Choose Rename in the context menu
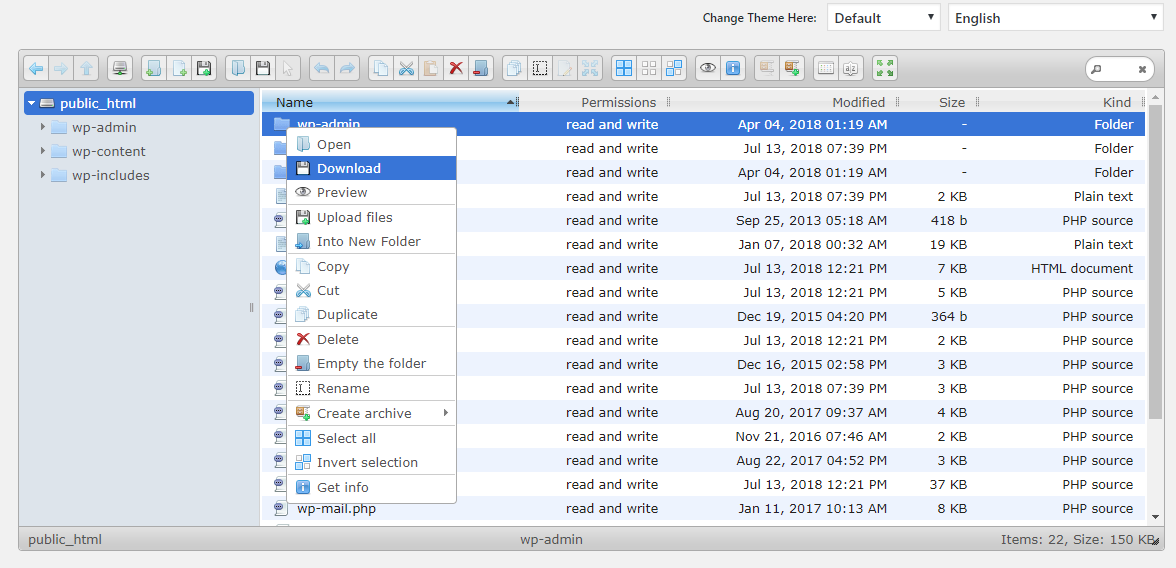Screen dimensions: 1176x568 tap(343, 388)
